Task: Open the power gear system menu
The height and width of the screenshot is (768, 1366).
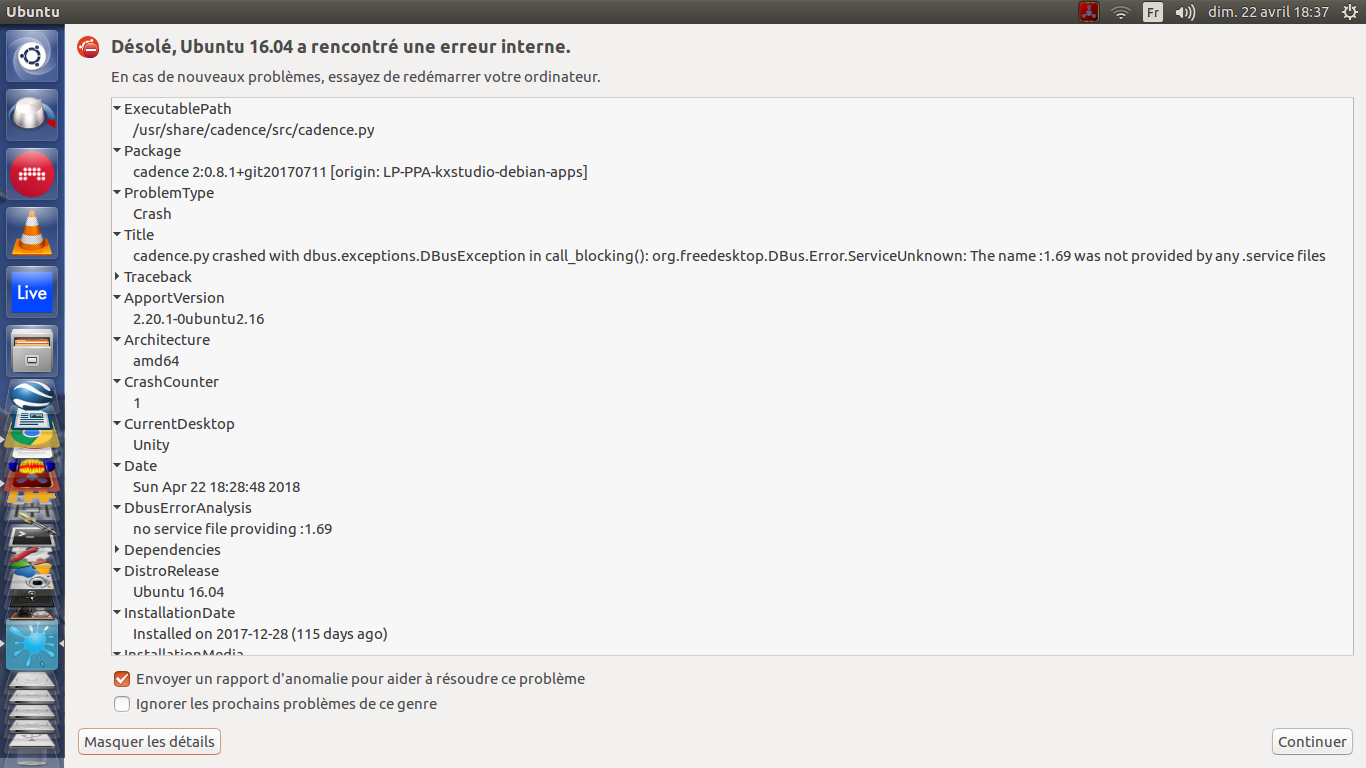Action: pos(1349,12)
